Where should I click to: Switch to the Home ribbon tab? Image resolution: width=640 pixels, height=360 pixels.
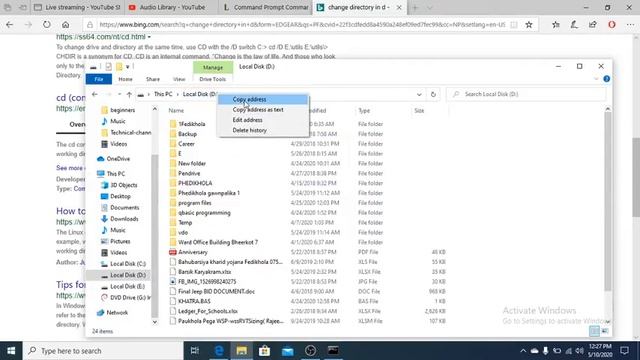(x=125, y=79)
